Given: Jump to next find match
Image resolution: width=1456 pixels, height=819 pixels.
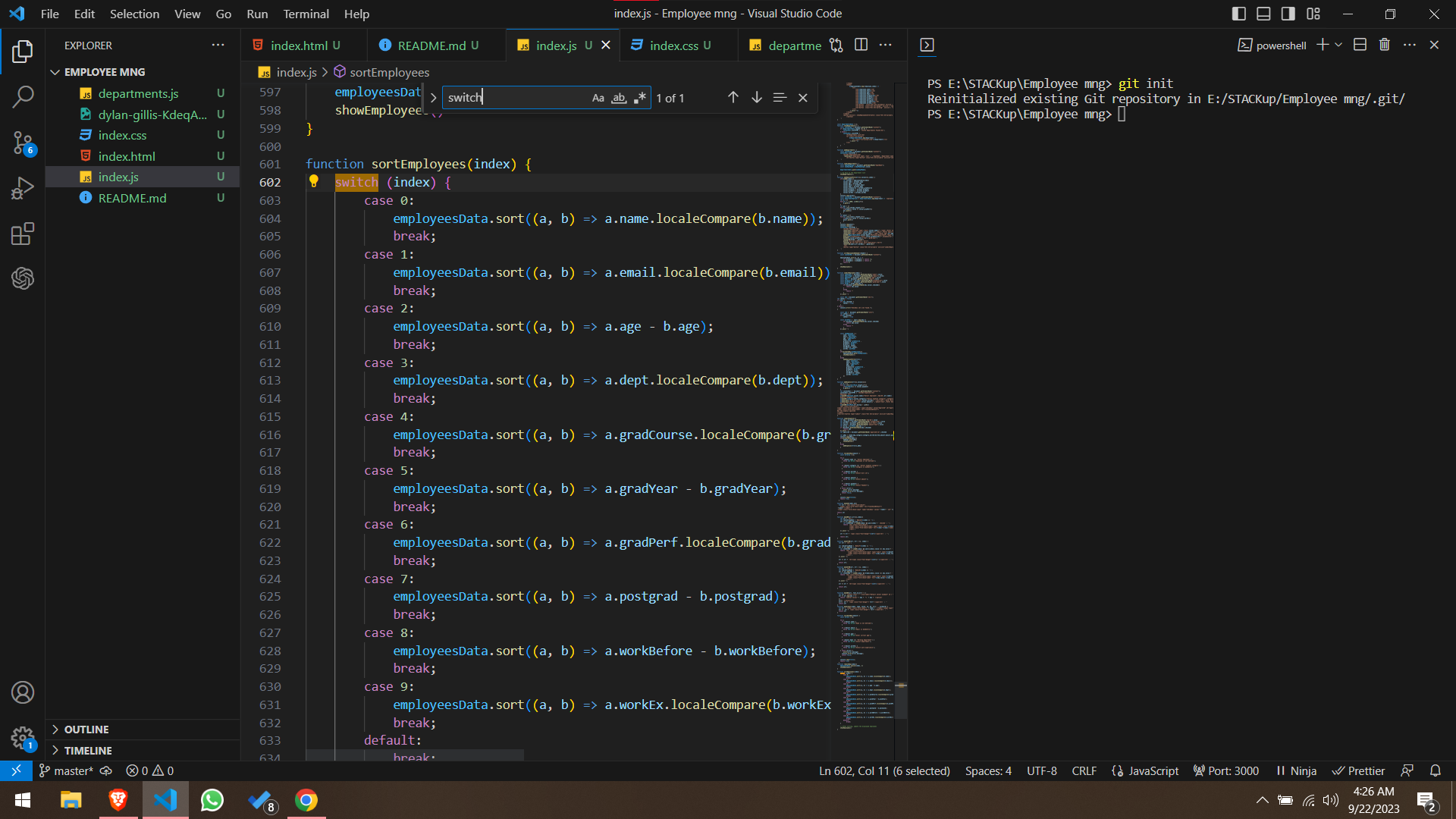Looking at the screenshot, I should tap(756, 98).
